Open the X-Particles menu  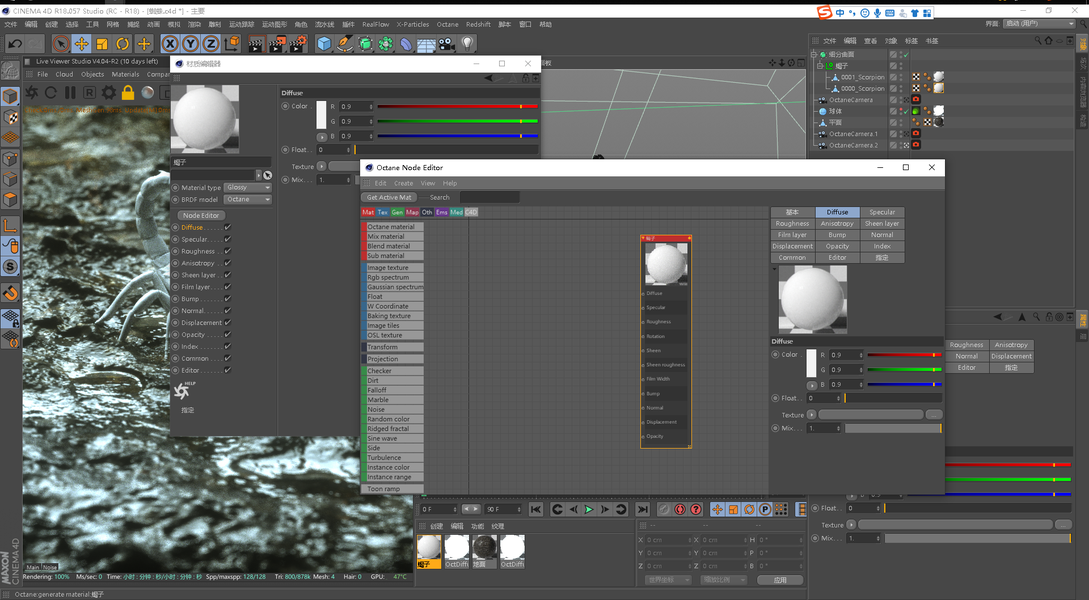coord(413,24)
